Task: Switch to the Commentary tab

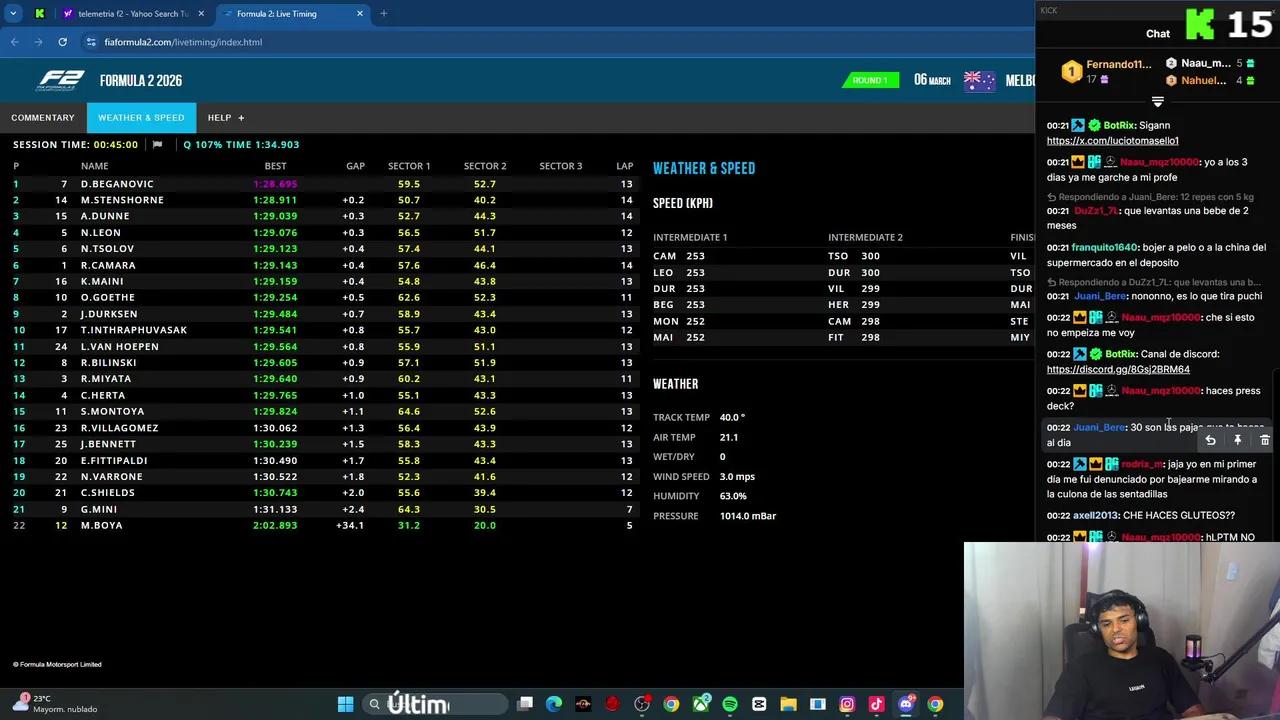Action: (43, 118)
